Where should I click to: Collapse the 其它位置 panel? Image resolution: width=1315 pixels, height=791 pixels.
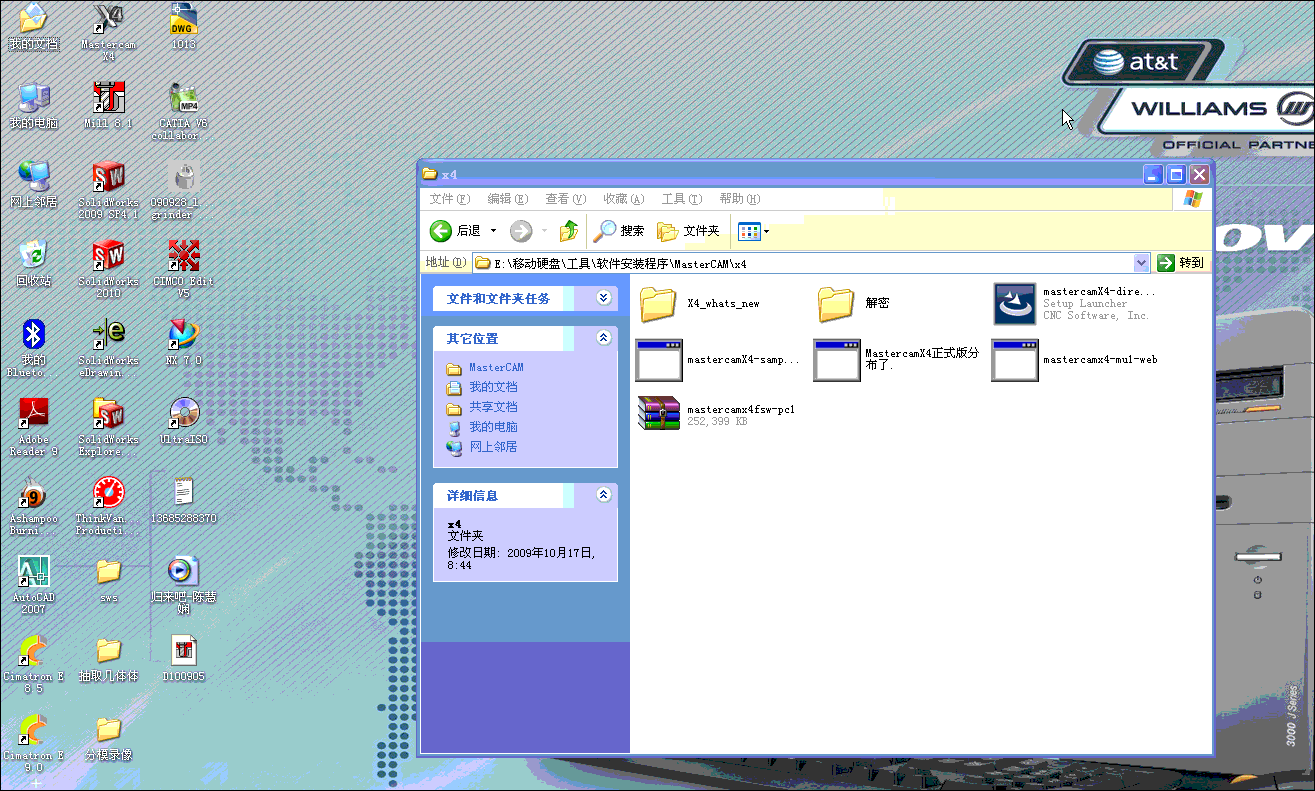[603, 338]
